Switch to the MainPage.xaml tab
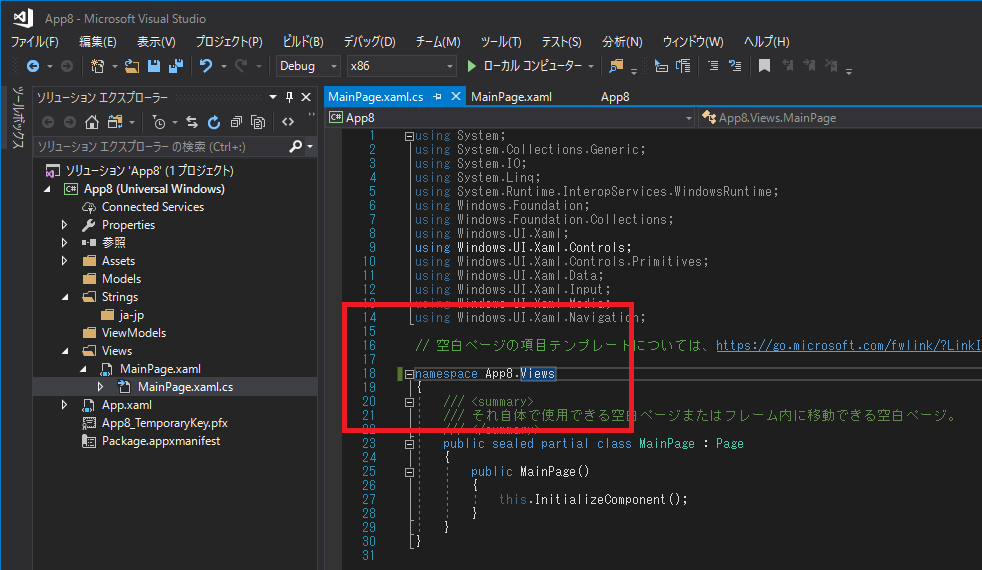Viewport: 982px width, 570px height. click(511, 97)
